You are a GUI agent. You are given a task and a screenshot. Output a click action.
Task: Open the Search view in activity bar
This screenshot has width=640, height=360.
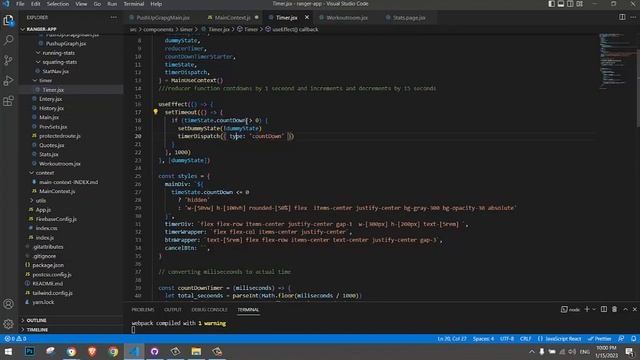(9, 40)
